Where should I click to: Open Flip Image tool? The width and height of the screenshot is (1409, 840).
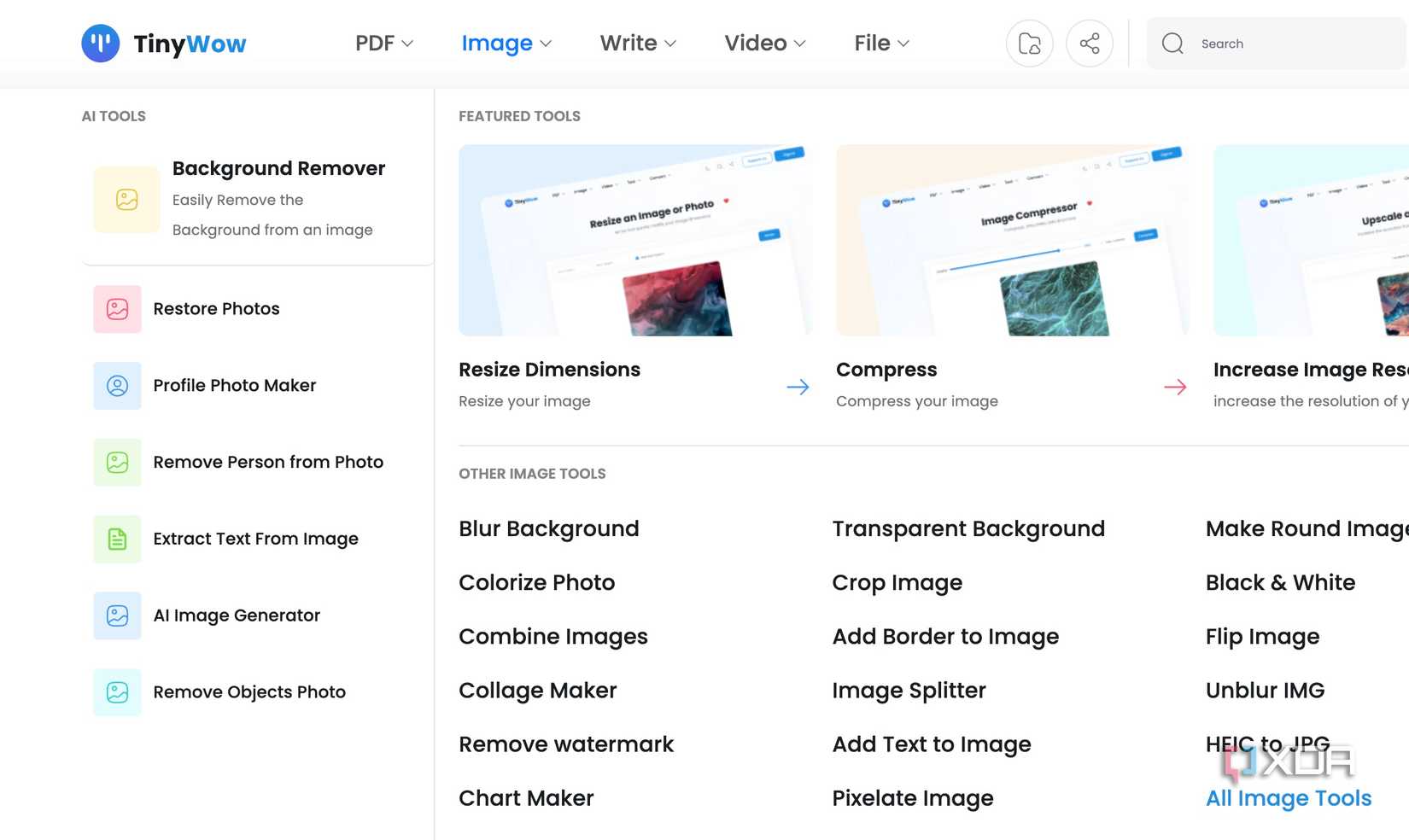1262,637
